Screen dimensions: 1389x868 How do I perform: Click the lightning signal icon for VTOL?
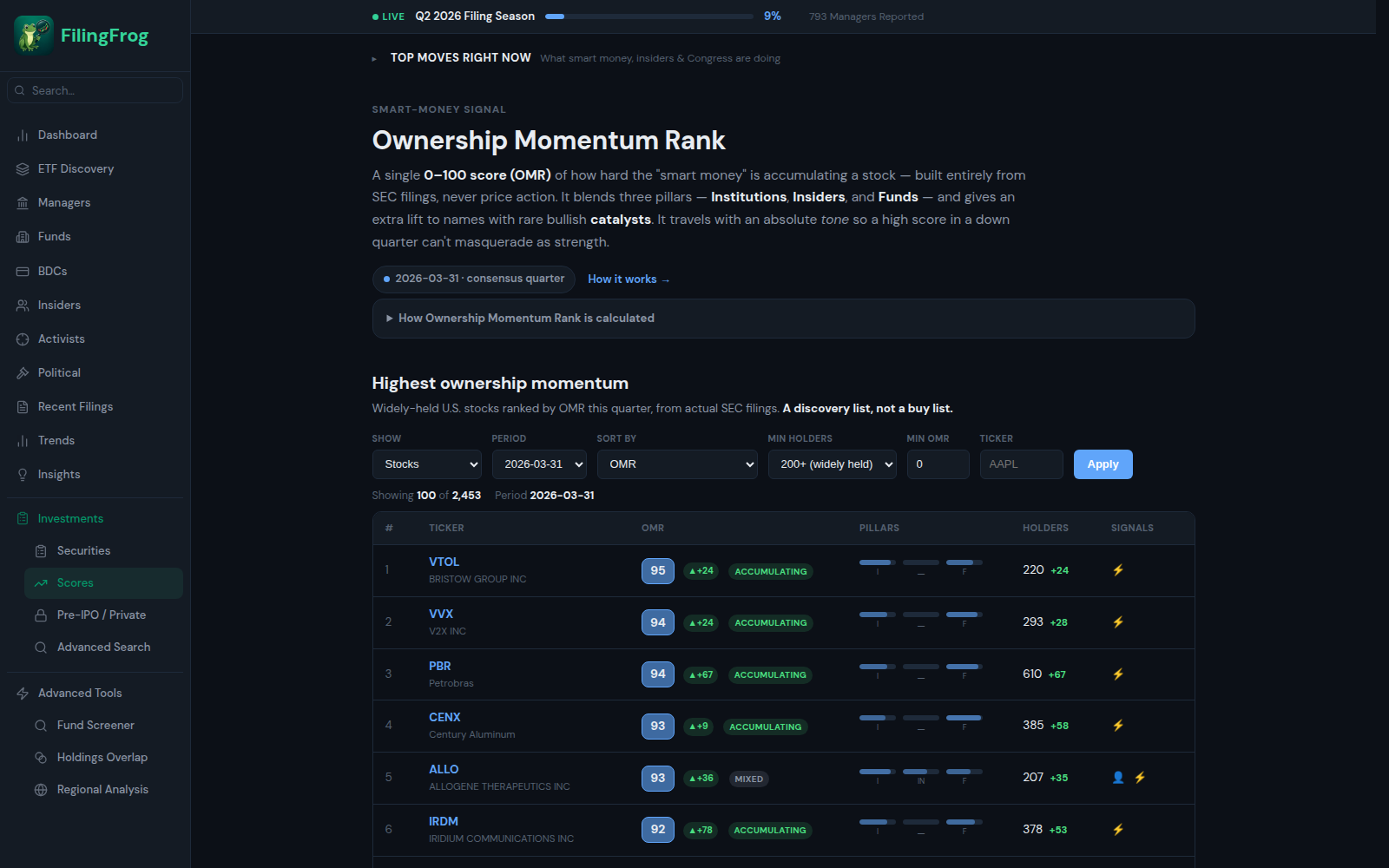click(1118, 570)
